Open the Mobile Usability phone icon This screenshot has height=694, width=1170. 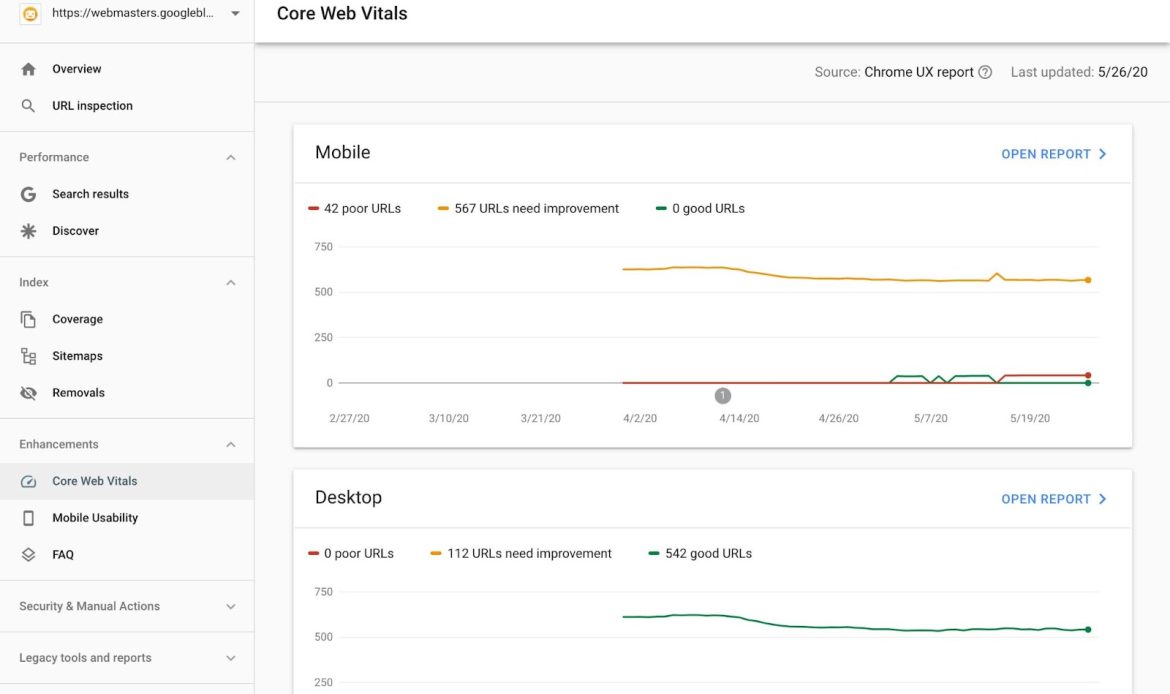pos(28,517)
